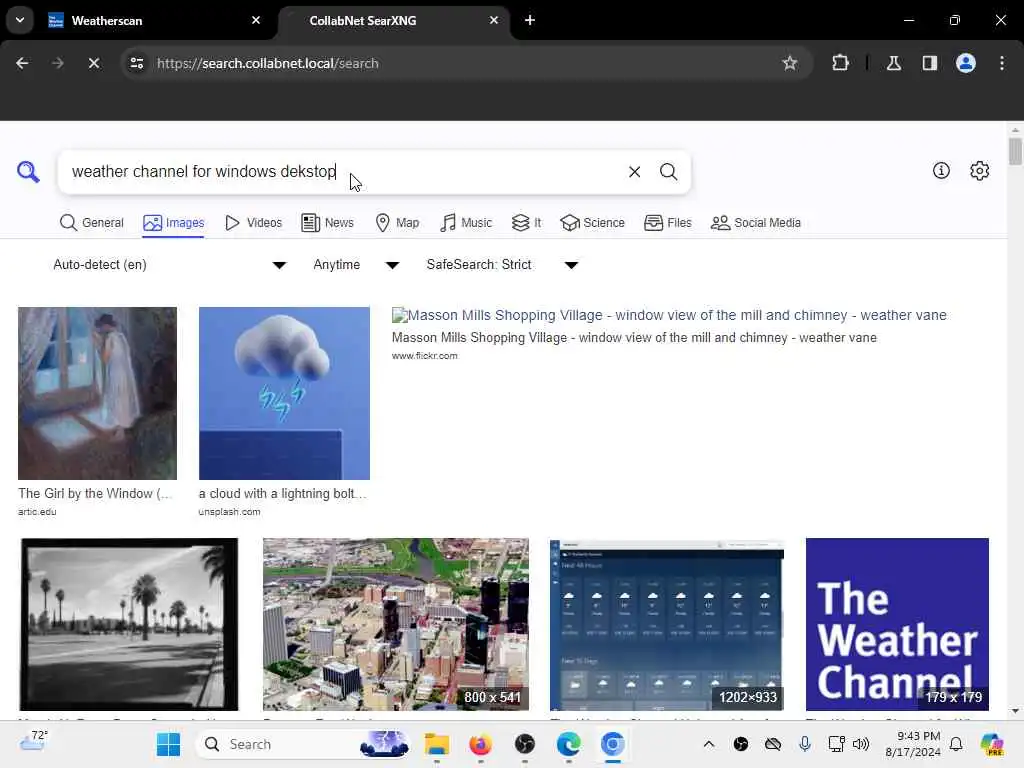
Task: Open the aerial city image 800 x 541
Action: [x=396, y=624]
